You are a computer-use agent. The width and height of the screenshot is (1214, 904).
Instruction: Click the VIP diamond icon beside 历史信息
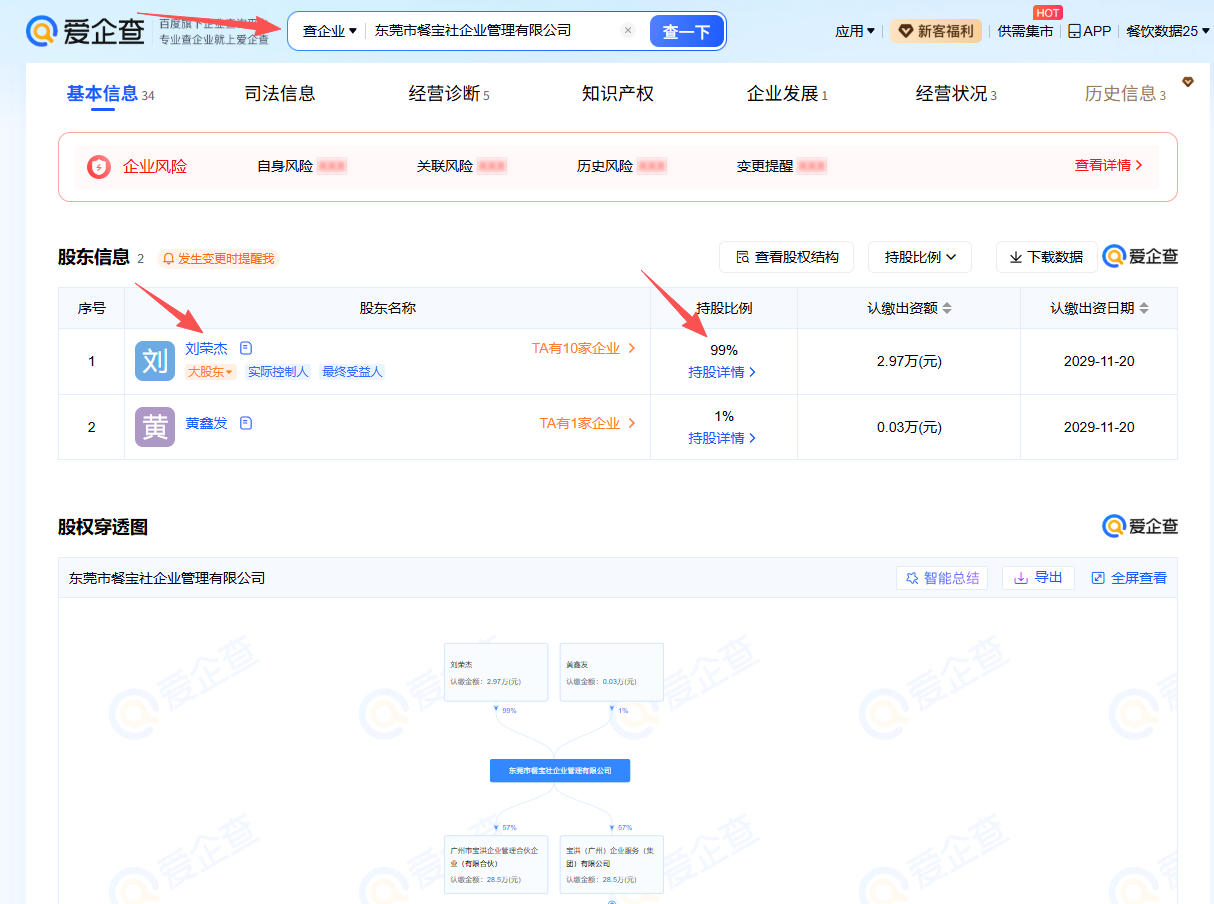(1188, 82)
